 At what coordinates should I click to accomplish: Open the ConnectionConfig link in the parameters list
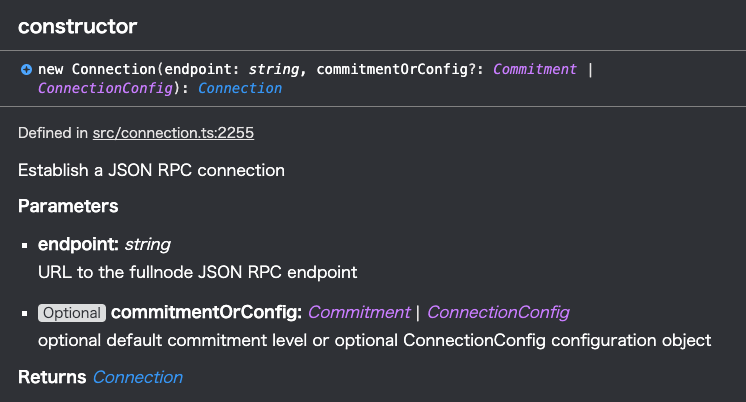pyautogui.click(x=498, y=313)
